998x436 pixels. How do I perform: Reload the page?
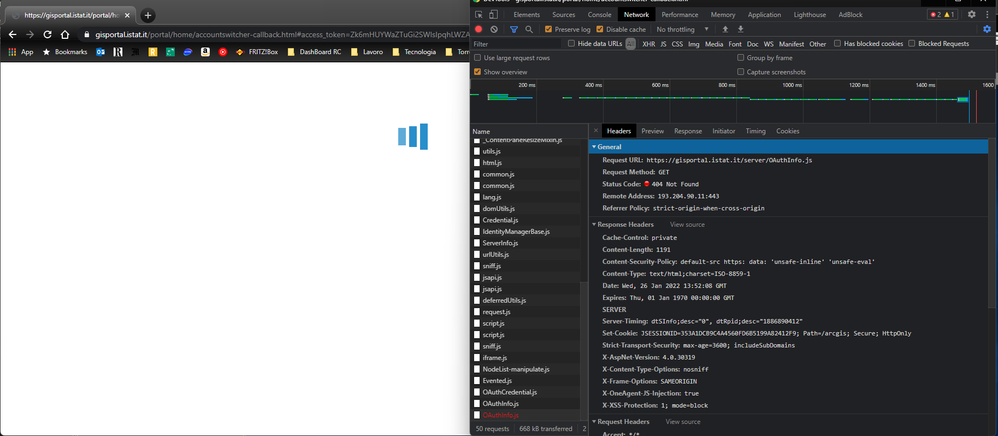point(47,34)
